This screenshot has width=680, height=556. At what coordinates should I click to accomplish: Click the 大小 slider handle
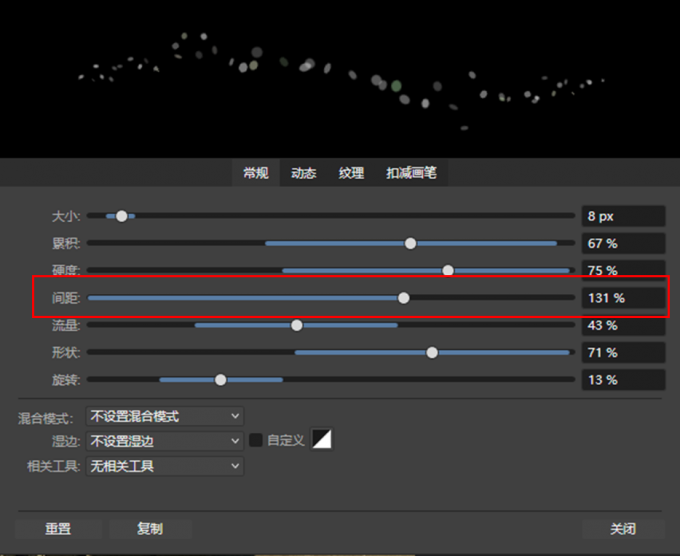[122, 216]
